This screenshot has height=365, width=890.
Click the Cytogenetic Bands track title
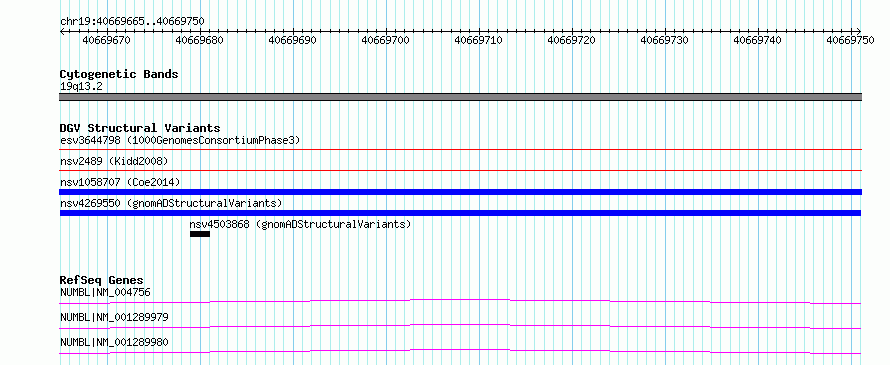click(119, 74)
